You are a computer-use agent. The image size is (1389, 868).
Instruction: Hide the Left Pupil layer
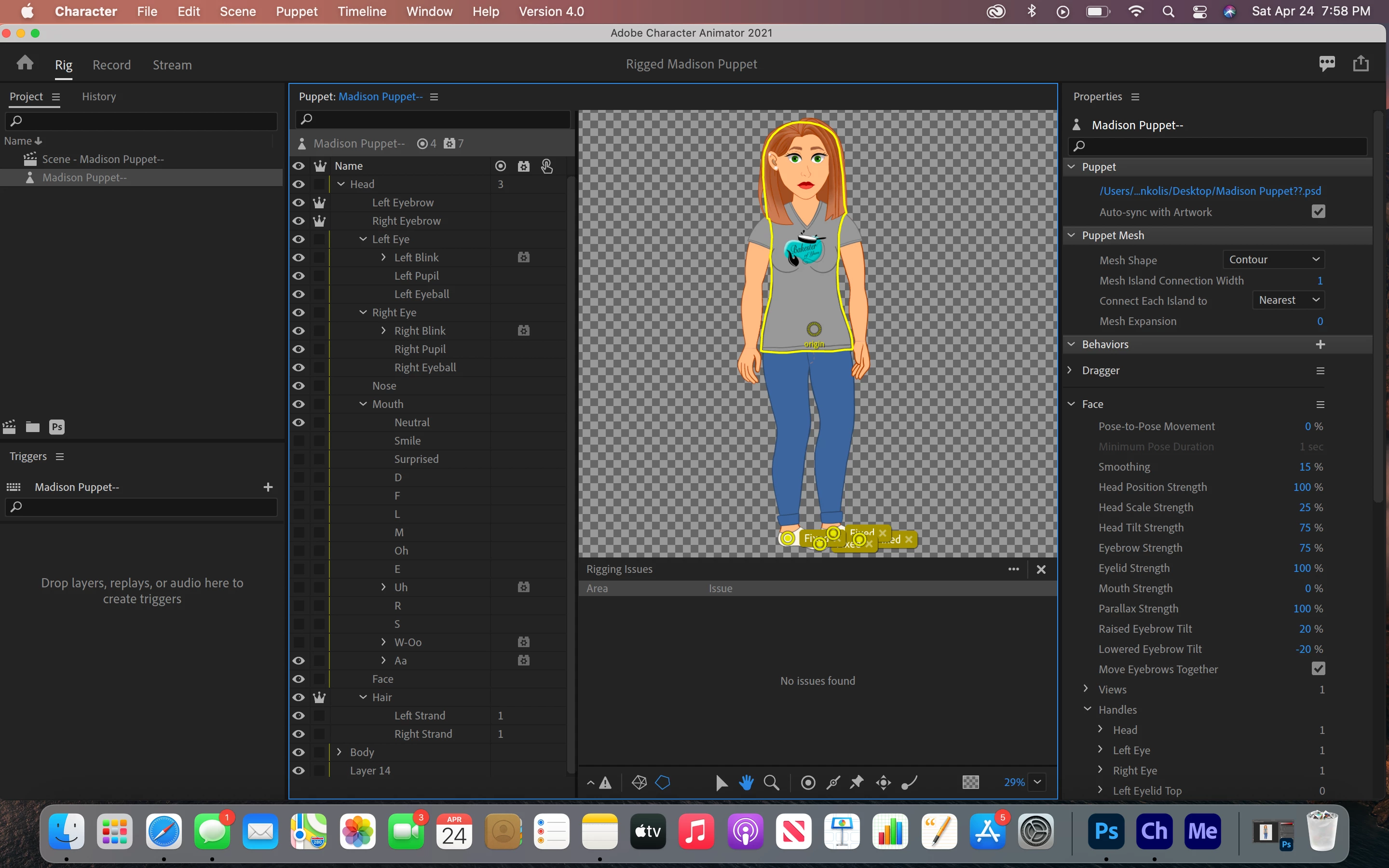click(299, 275)
